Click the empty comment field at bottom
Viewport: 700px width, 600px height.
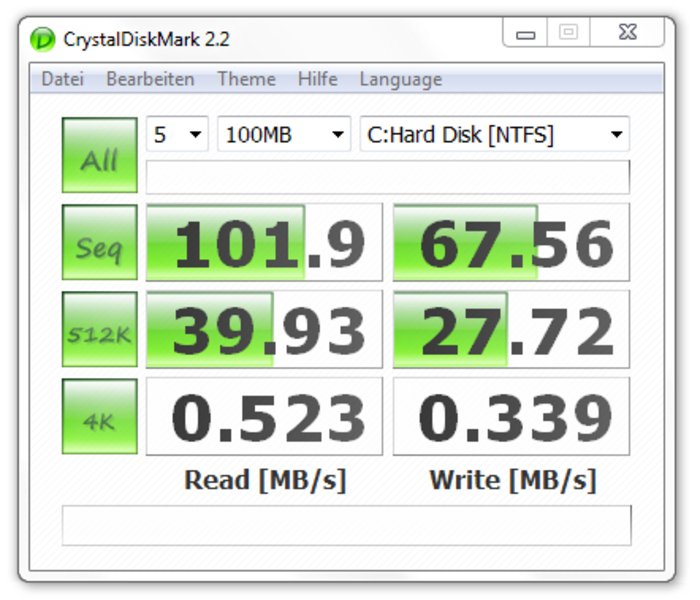coord(347,525)
